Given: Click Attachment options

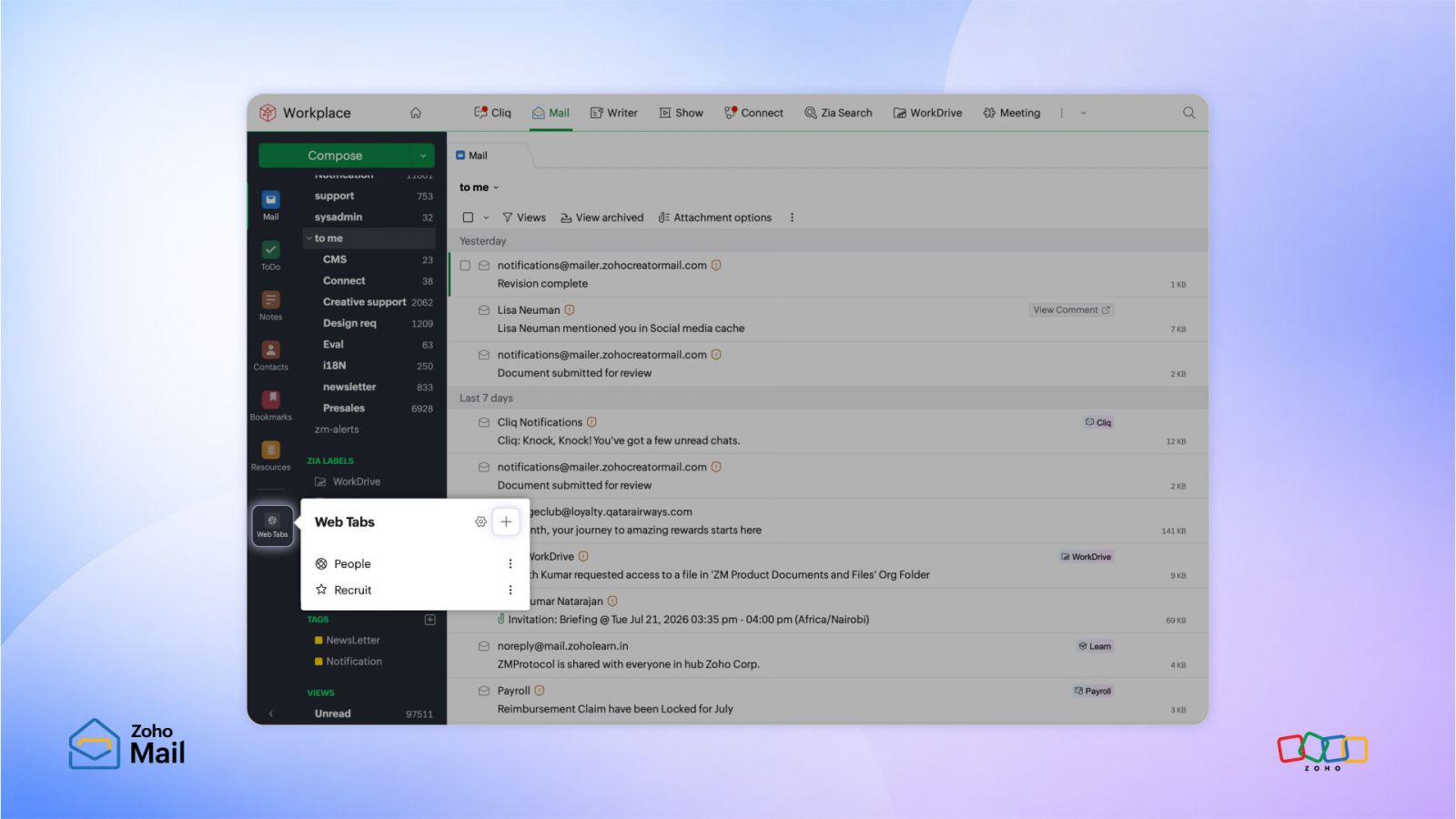Looking at the screenshot, I should pyautogui.click(x=714, y=217).
